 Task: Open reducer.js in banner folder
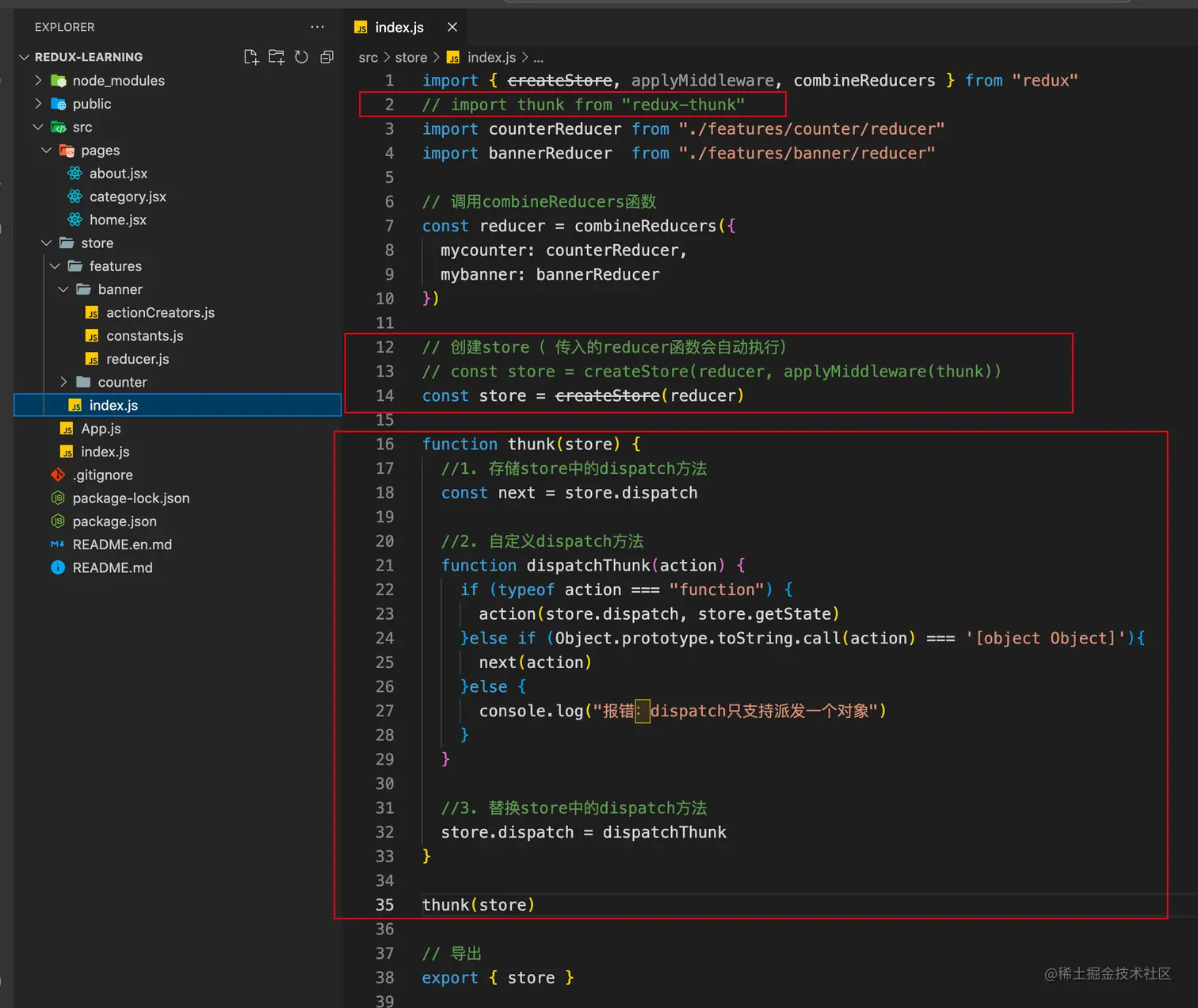tap(138, 359)
